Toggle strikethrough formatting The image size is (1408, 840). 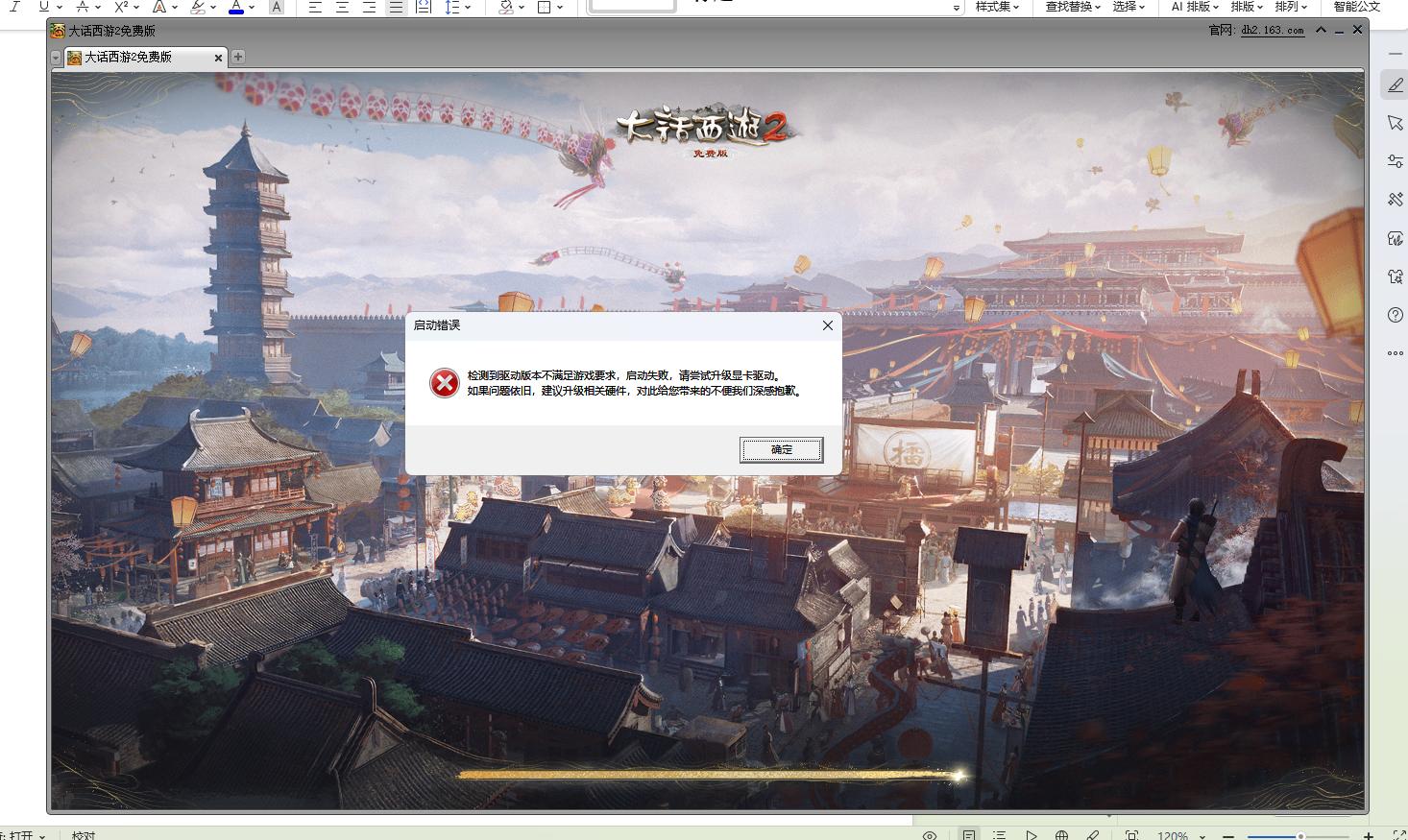tap(83, 7)
